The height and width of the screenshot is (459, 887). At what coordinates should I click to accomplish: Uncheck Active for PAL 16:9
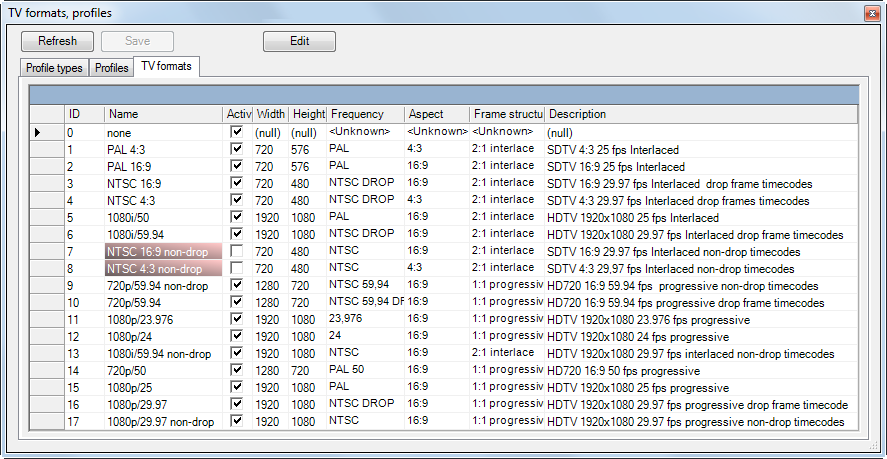point(236,166)
